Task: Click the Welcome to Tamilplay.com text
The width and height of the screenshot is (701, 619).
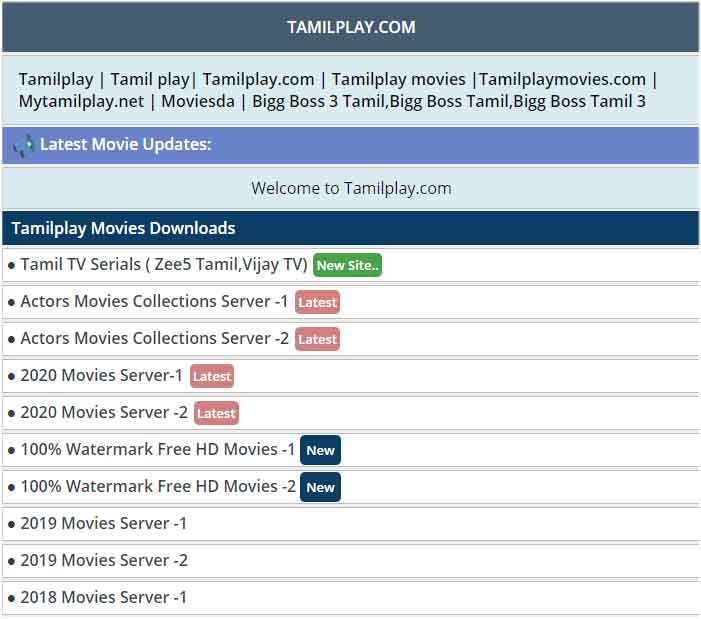Action: coord(351,188)
